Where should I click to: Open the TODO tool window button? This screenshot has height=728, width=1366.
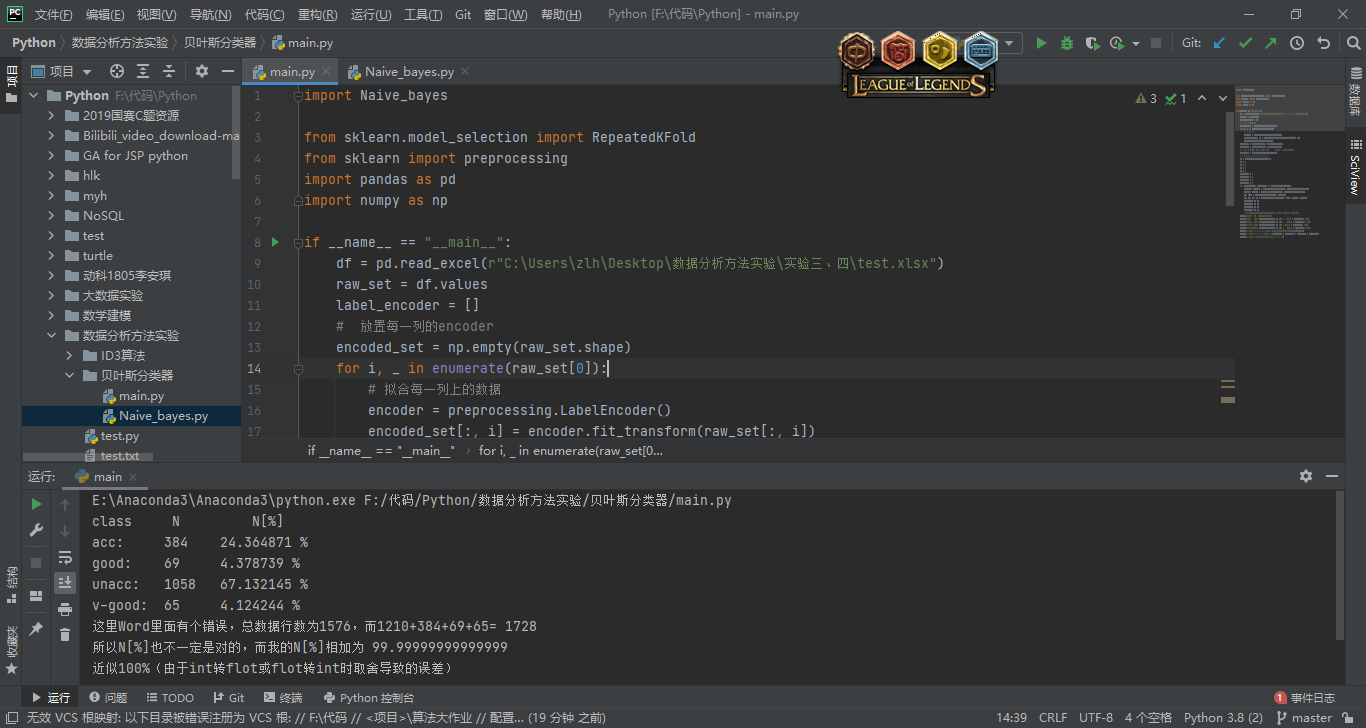tap(170, 698)
